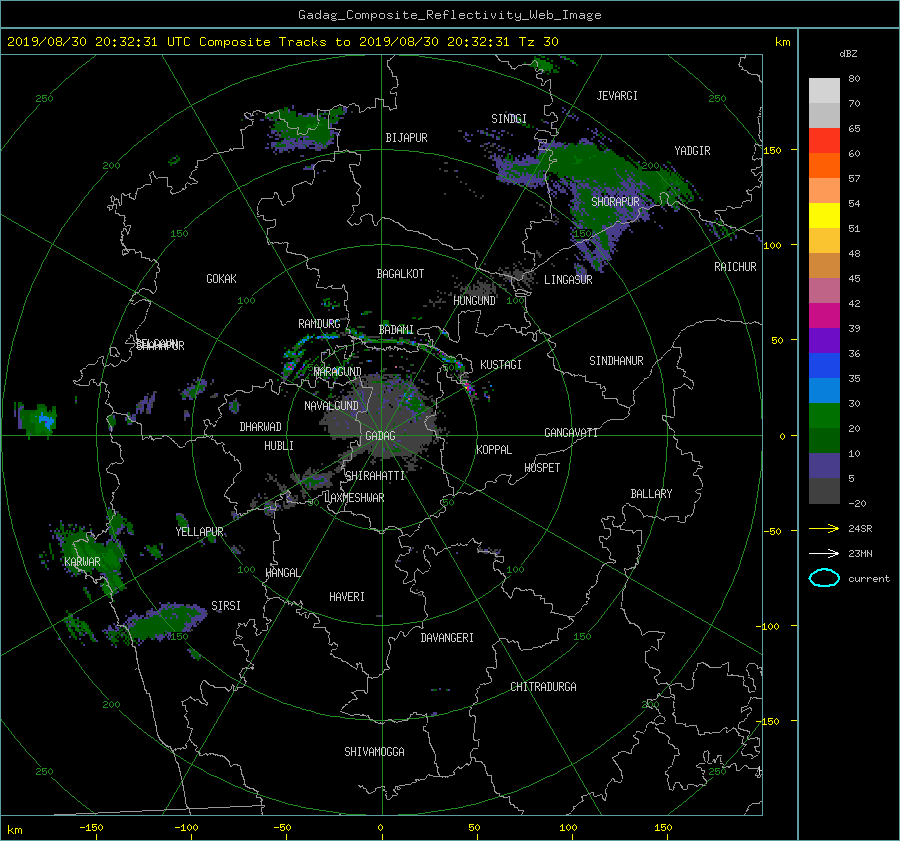Select the BADAMI label
Image resolution: width=900 pixels, height=841 pixels.
(x=396, y=330)
